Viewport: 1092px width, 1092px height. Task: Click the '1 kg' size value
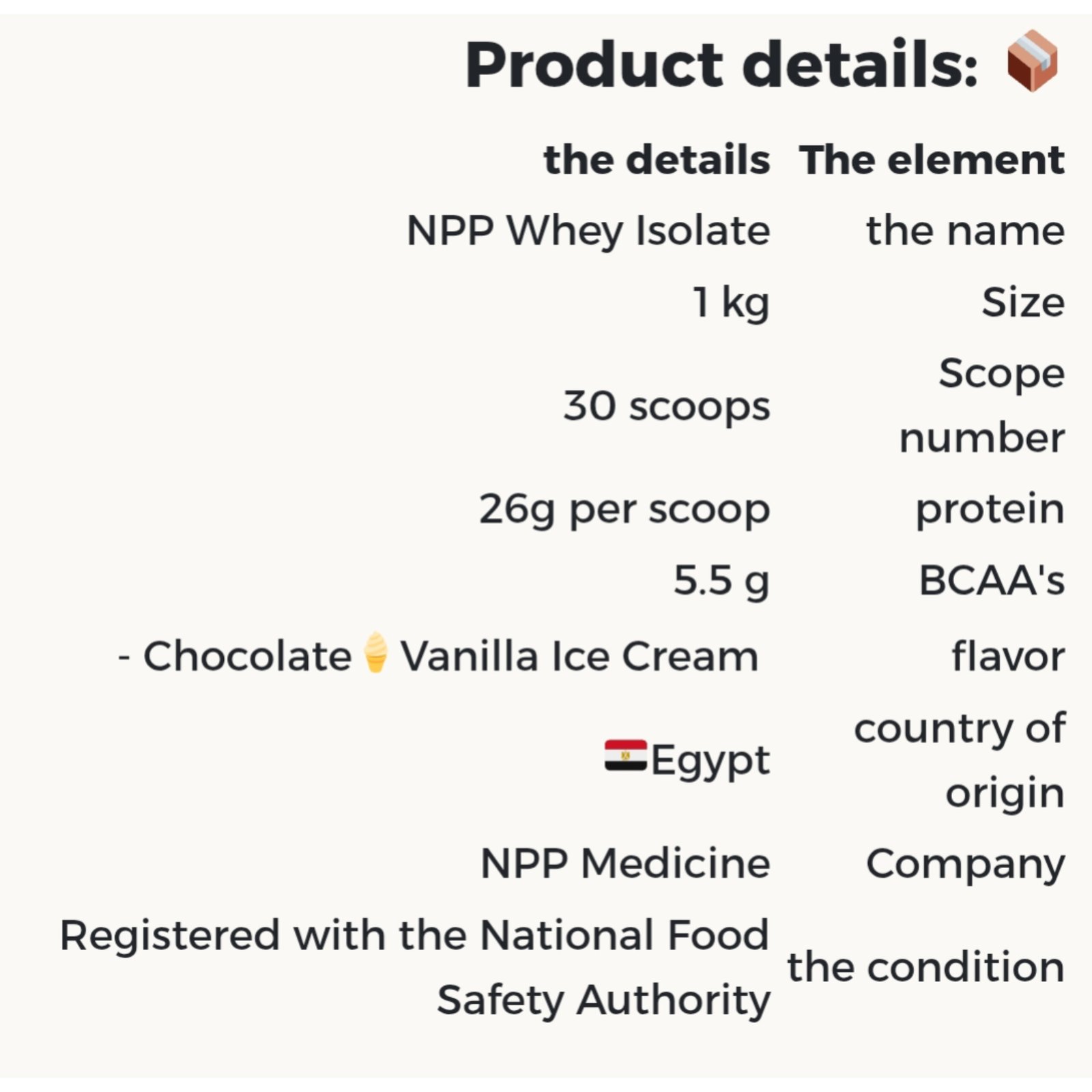pos(731,303)
